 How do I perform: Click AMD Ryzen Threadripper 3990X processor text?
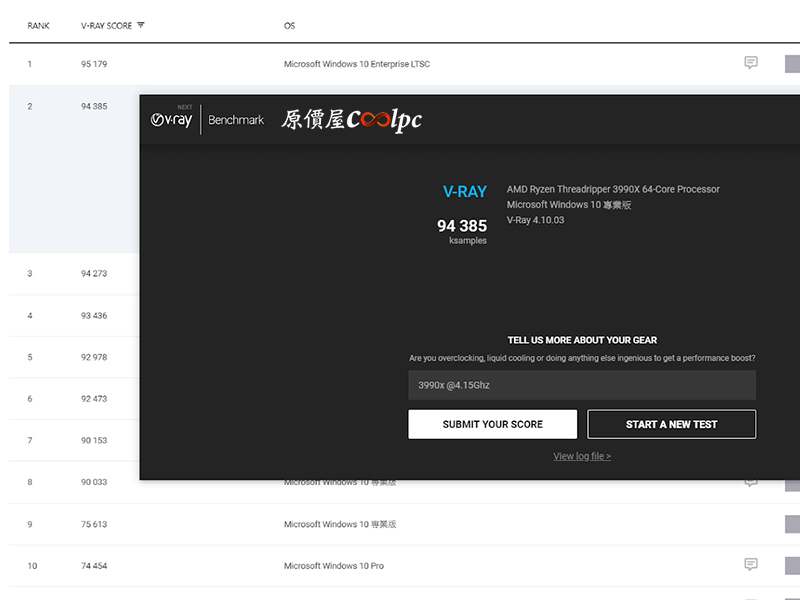pos(613,189)
